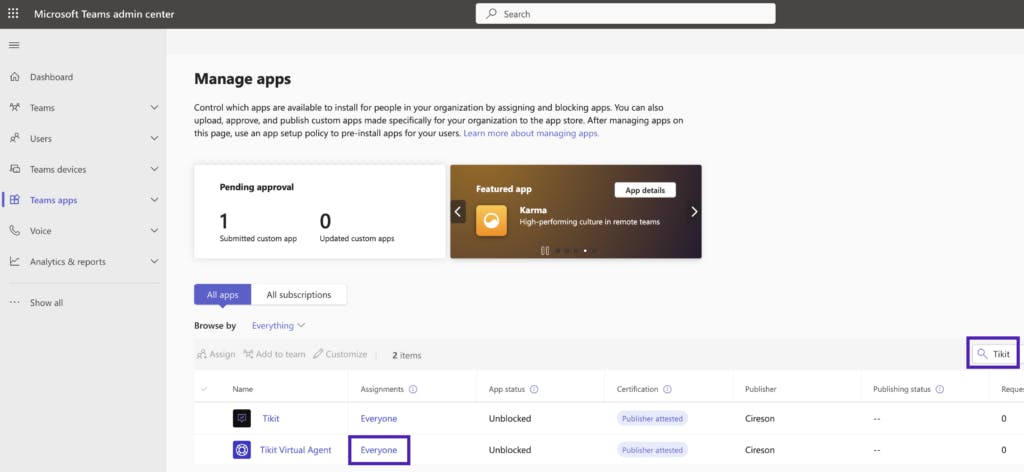Click the Assignments column info icon
This screenshot has width=1024, height=472.
coord(413,389)
